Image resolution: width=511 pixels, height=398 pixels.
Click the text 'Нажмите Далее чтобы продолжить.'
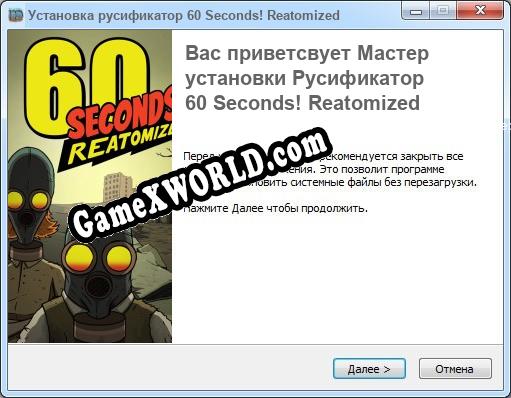coord(276,209)
